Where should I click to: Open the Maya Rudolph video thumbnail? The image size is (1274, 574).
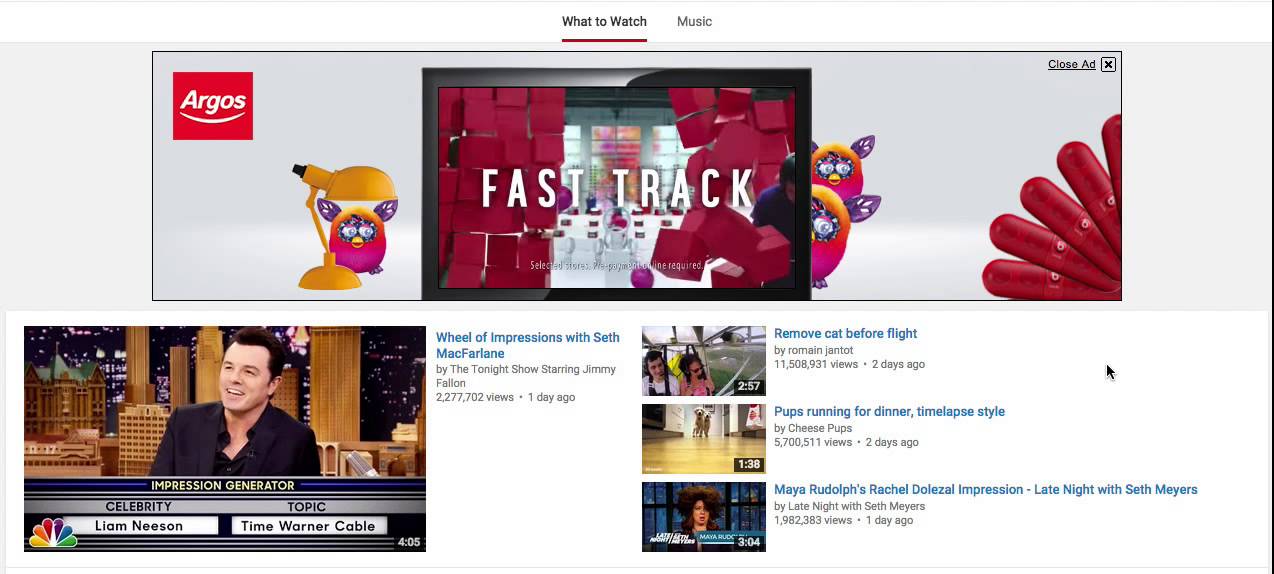pyautogui.click(x=704, y=517)
